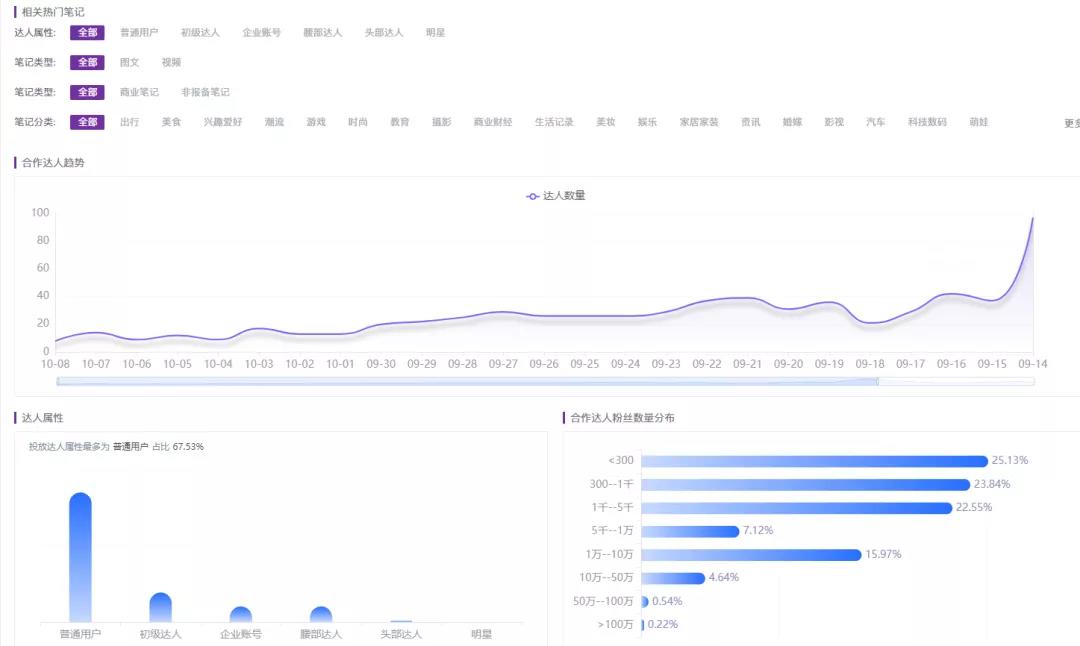Choose 美食 note category
This screenshot has height=646, width=1080.
tap(172, 122)
